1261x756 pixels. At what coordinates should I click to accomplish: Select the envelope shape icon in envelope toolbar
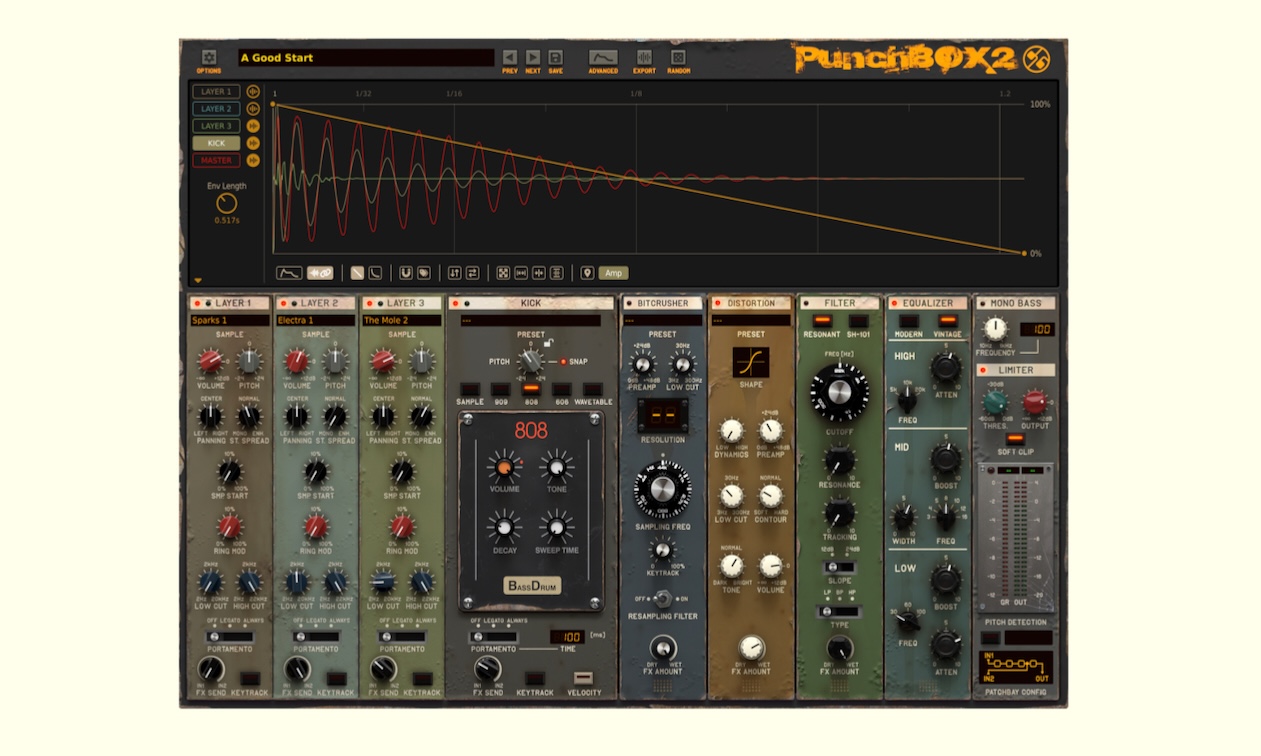(x=289, y=272)
